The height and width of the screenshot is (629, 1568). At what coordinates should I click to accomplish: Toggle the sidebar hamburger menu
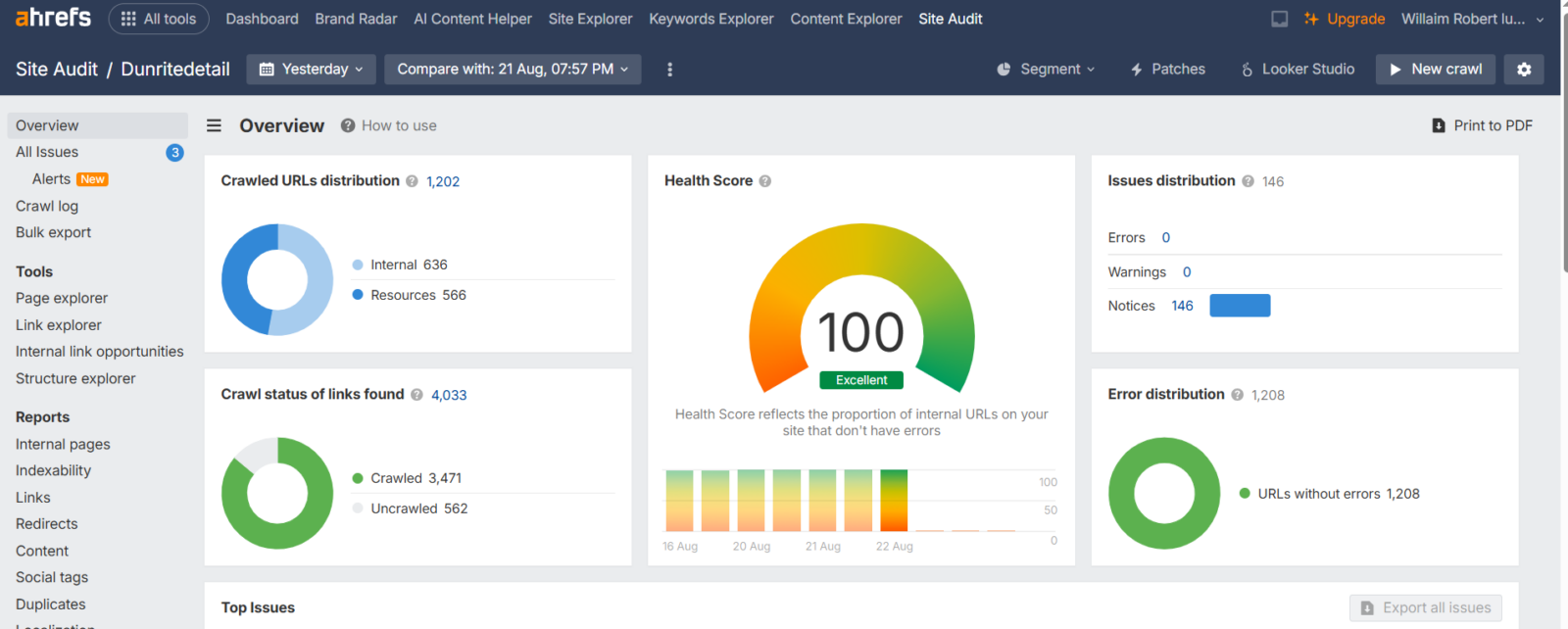click(214, 125)
